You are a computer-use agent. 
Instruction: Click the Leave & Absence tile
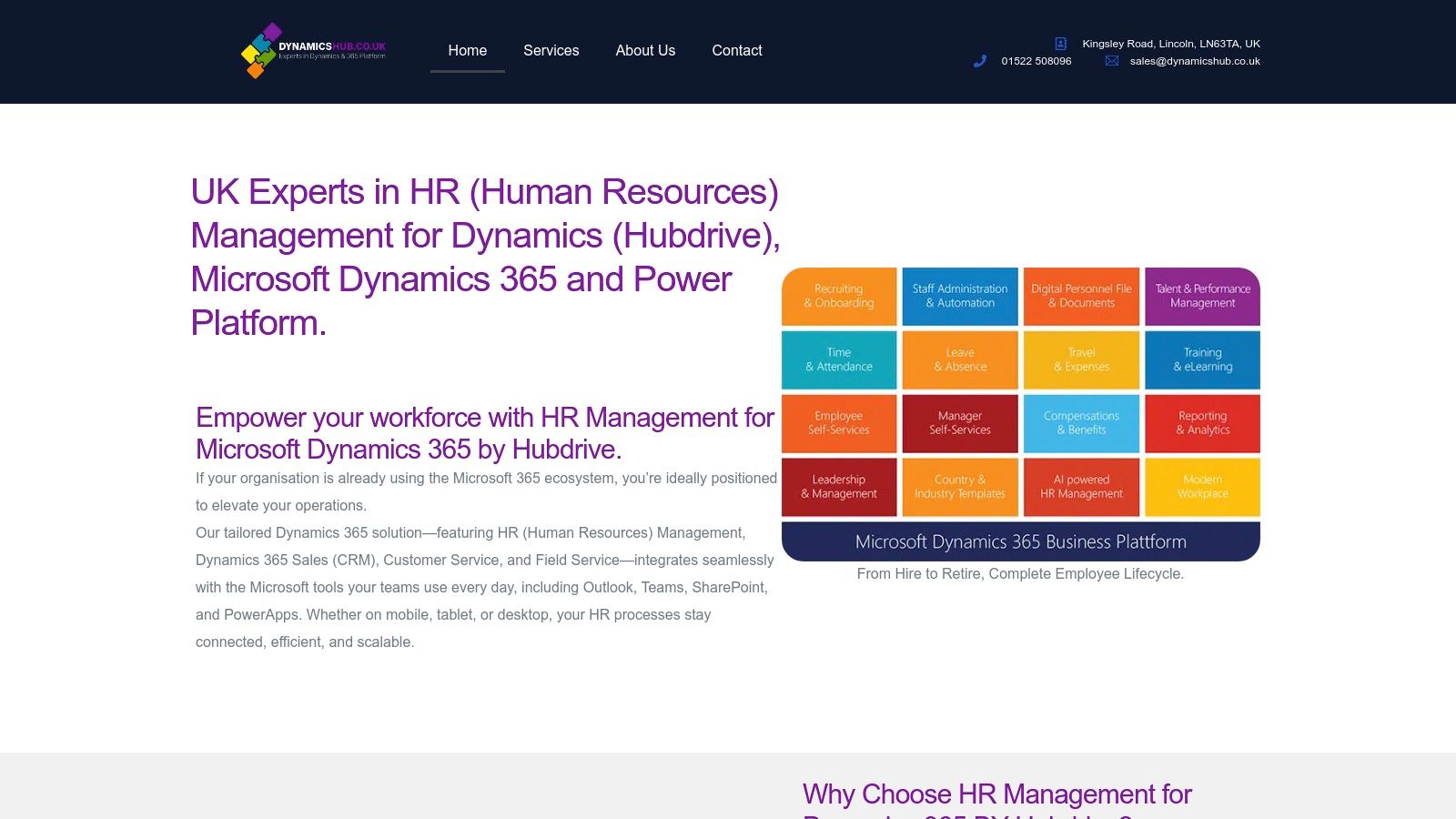959,359
